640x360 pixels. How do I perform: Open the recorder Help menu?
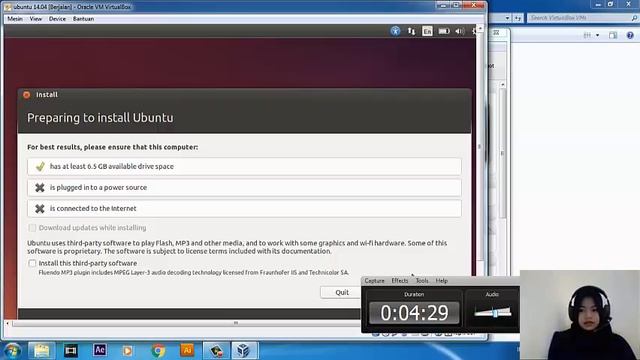click(441, 281)
